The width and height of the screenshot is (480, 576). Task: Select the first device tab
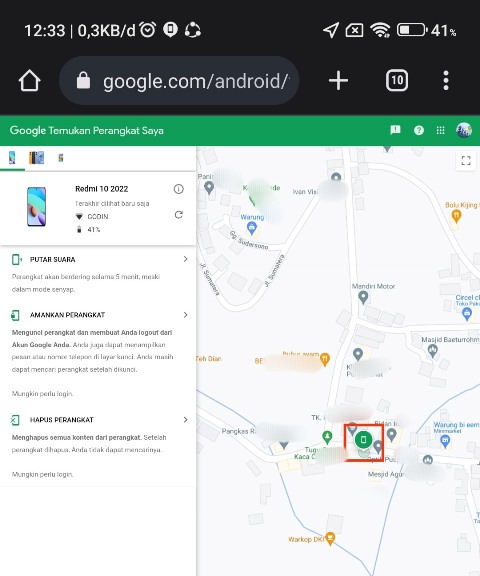[x=12, y=158]
